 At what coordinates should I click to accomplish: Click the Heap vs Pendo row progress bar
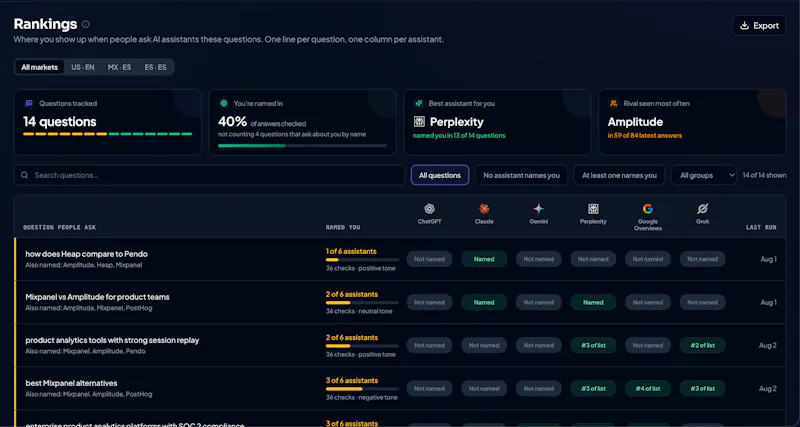[x=362, y=260]
